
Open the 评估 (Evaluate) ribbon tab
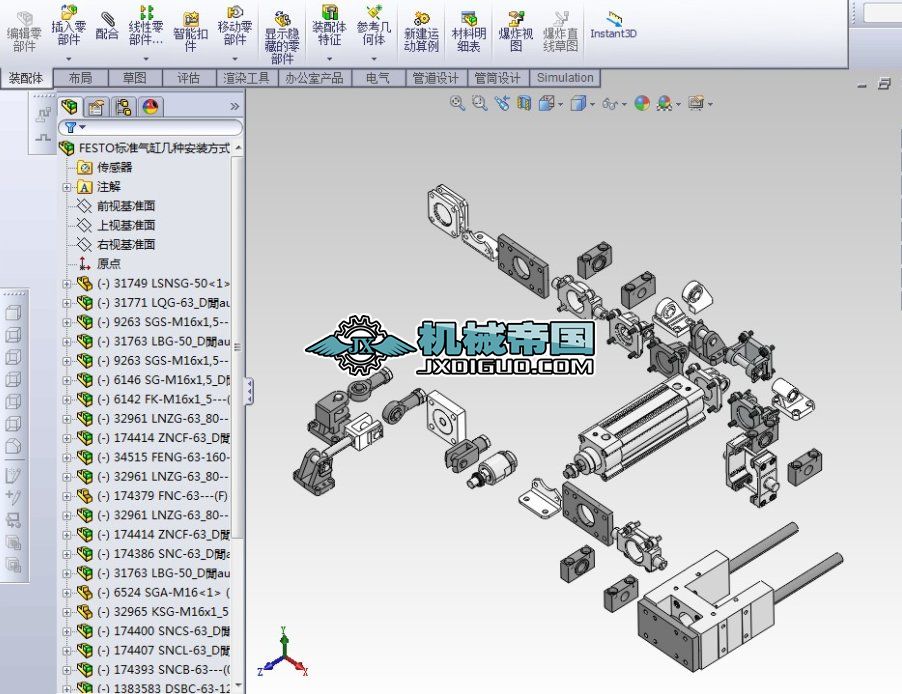click(x=189, y=77)
